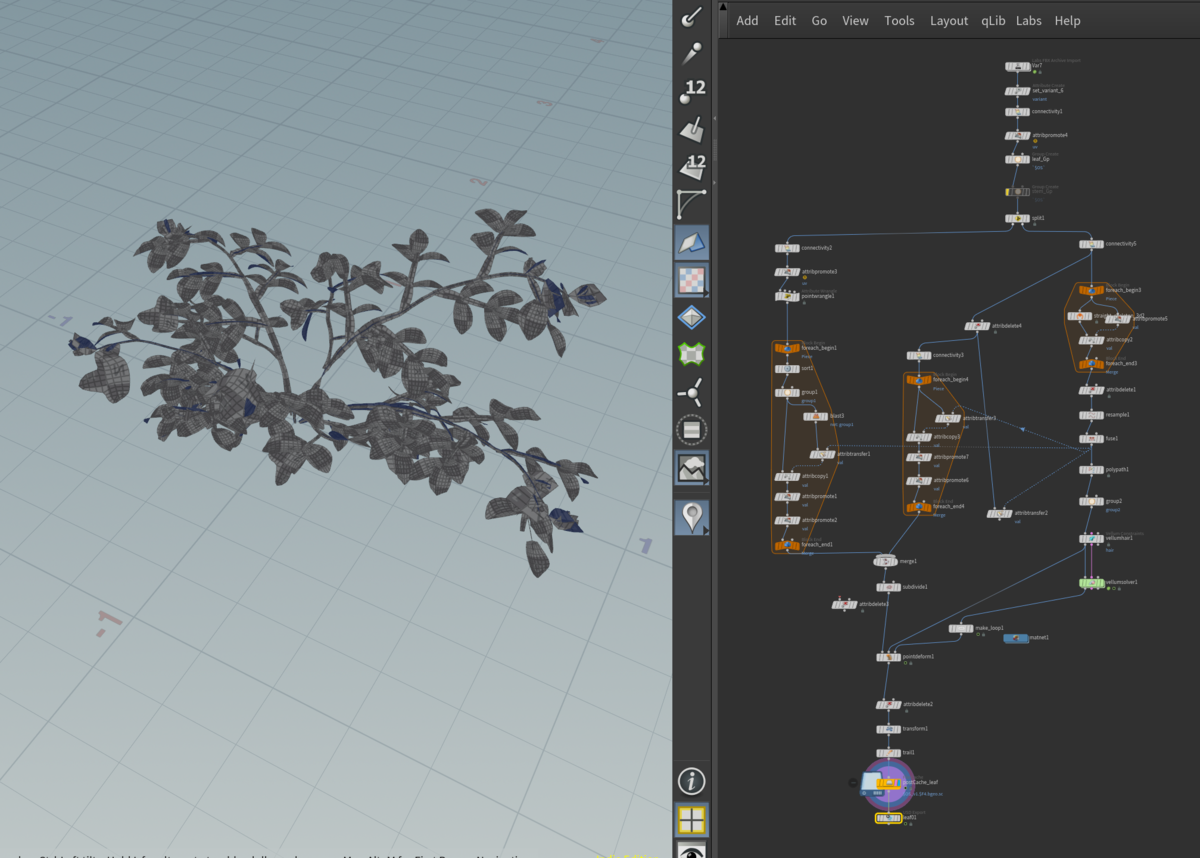Select the pointwrangle1 node
The width and height of the screenshot is (1200, 858).
787,296
